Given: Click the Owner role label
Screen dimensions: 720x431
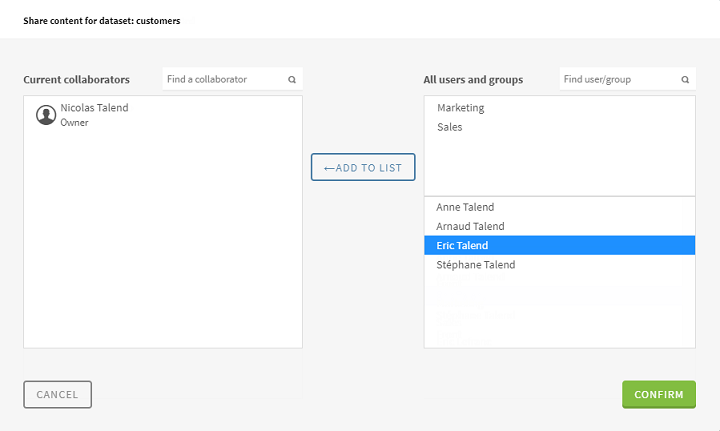Looking at the screenshot, I should tap(75, 123).
